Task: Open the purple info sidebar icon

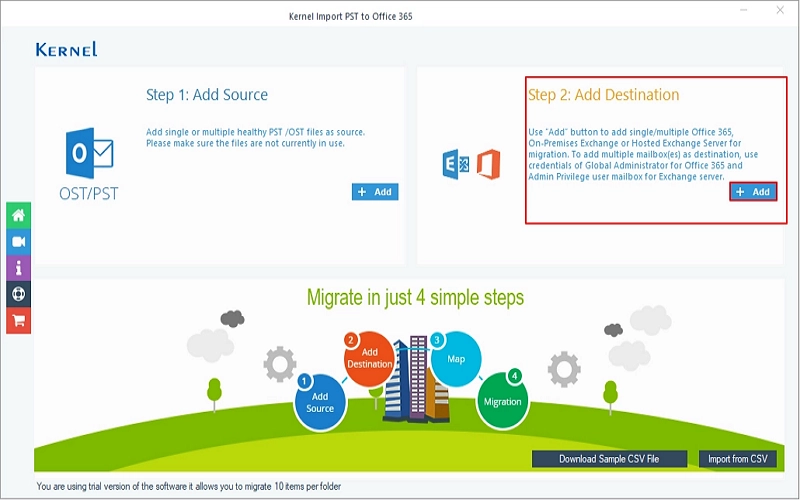Action: 18,268
